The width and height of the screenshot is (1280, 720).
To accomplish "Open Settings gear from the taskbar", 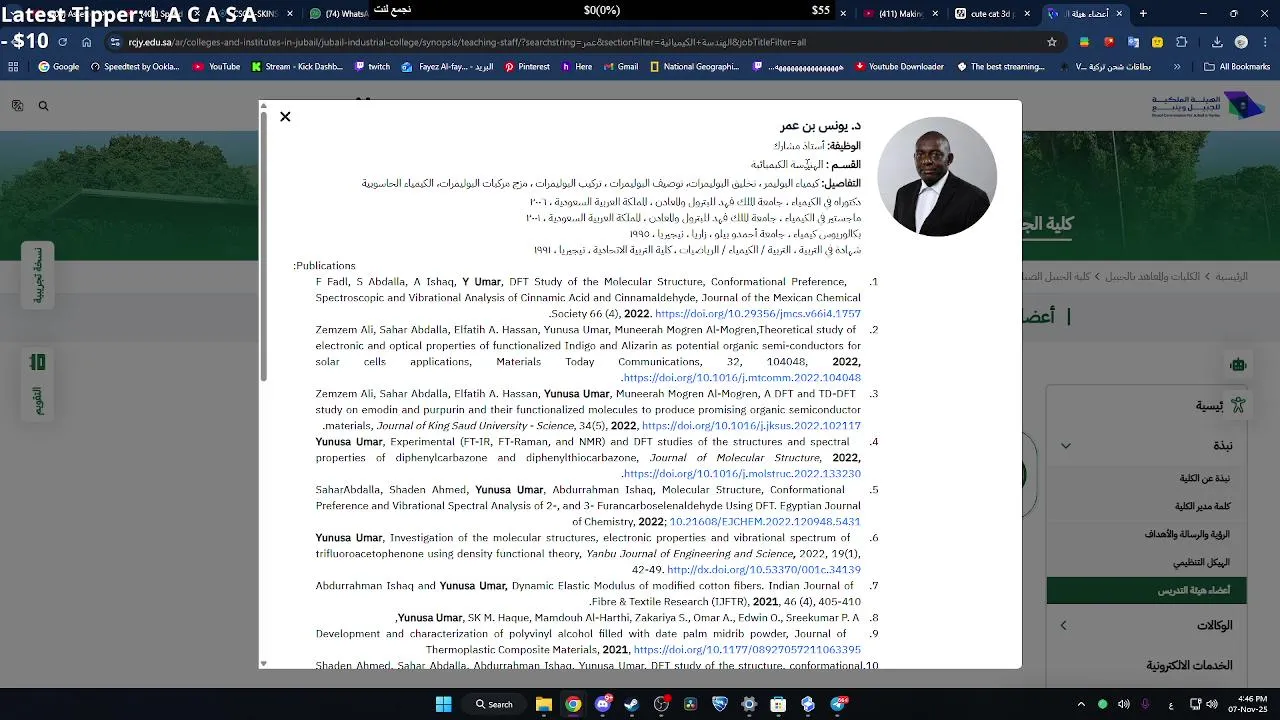I will click(x=749, y=704).
